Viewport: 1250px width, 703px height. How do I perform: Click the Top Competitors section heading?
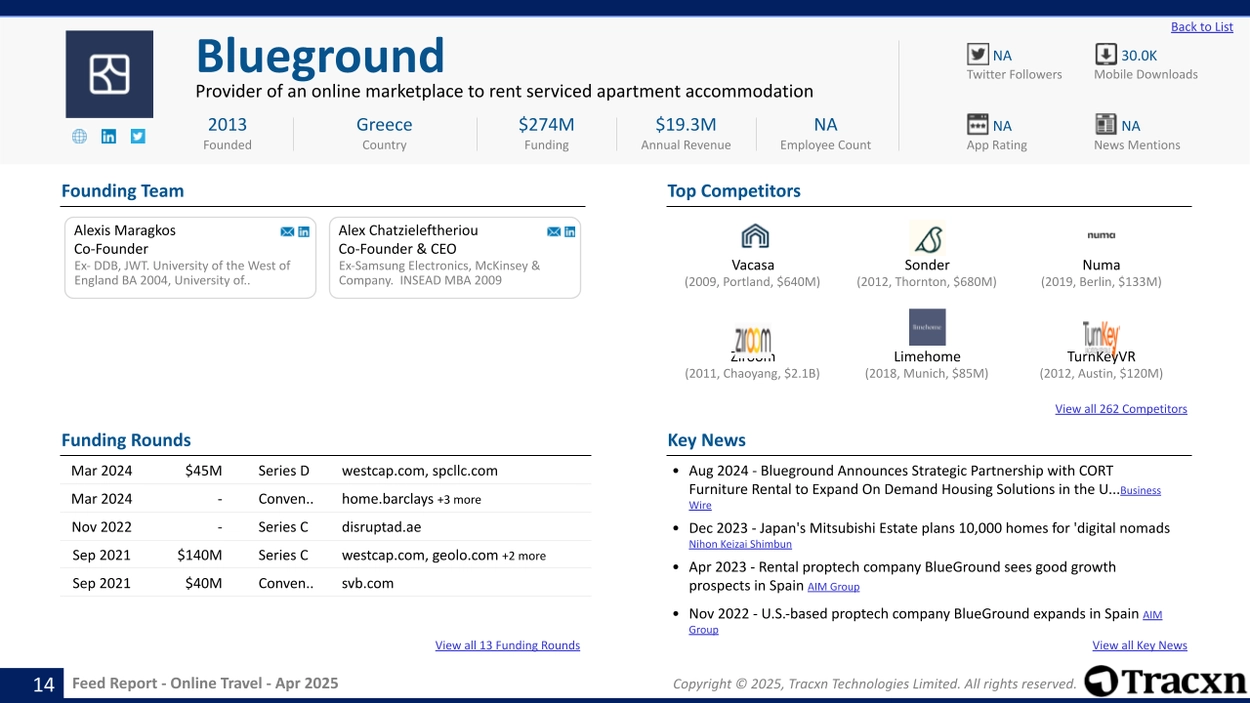pyautogui.click(x=734, y=191)
